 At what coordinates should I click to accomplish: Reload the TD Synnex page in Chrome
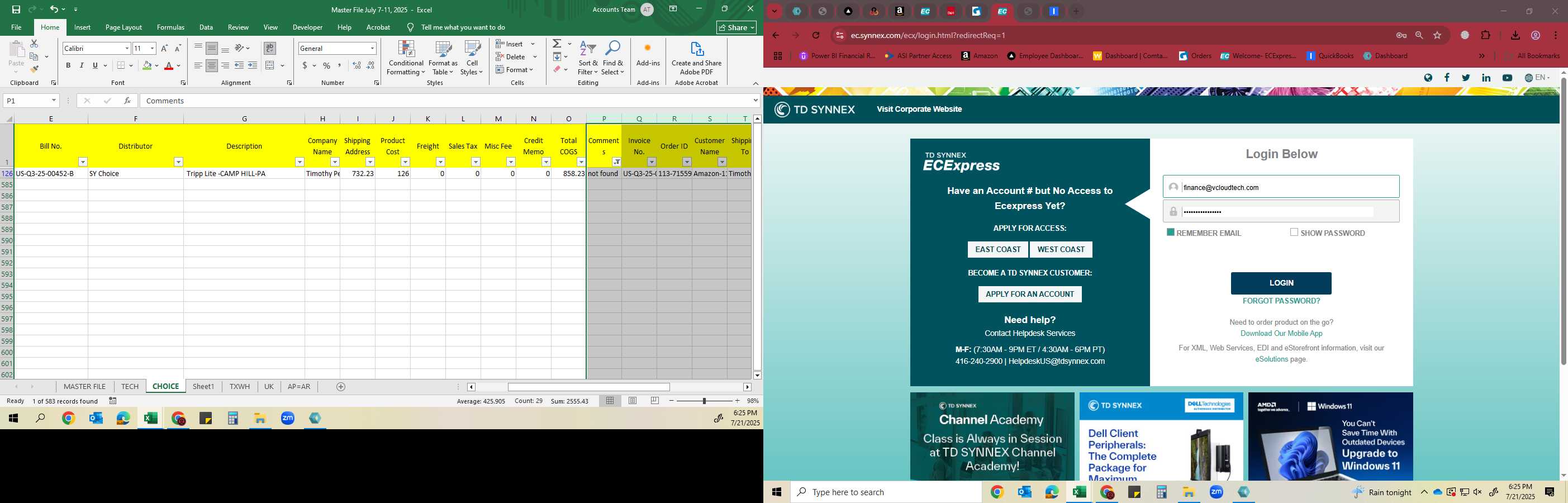tap(816, 35)
